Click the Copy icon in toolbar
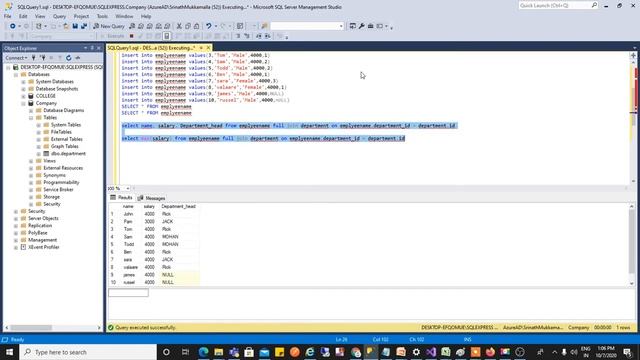The image size is (640, 360). click(188, 26)
